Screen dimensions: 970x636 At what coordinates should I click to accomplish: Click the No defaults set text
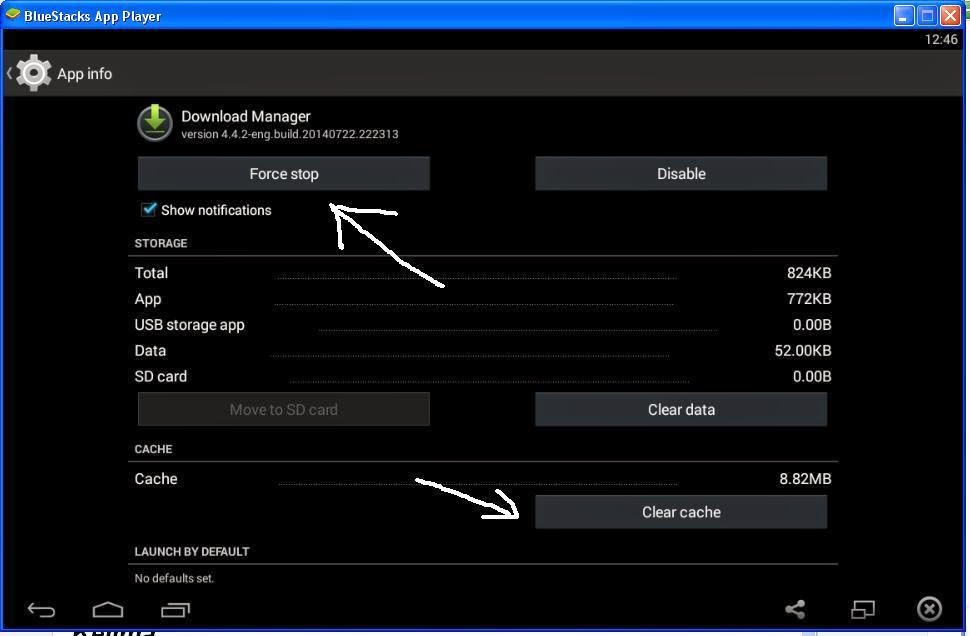tap(174, 578)
